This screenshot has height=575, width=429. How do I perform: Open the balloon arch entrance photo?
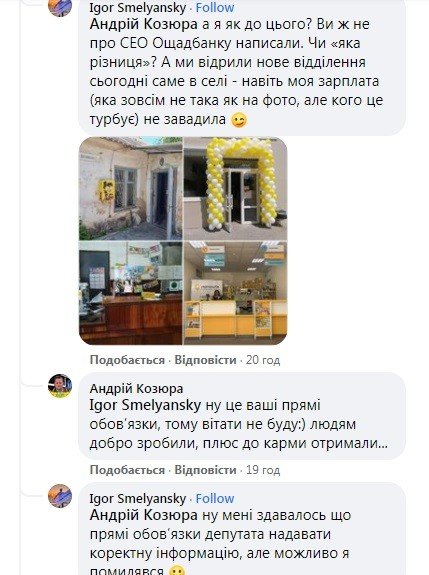point(235,188)
